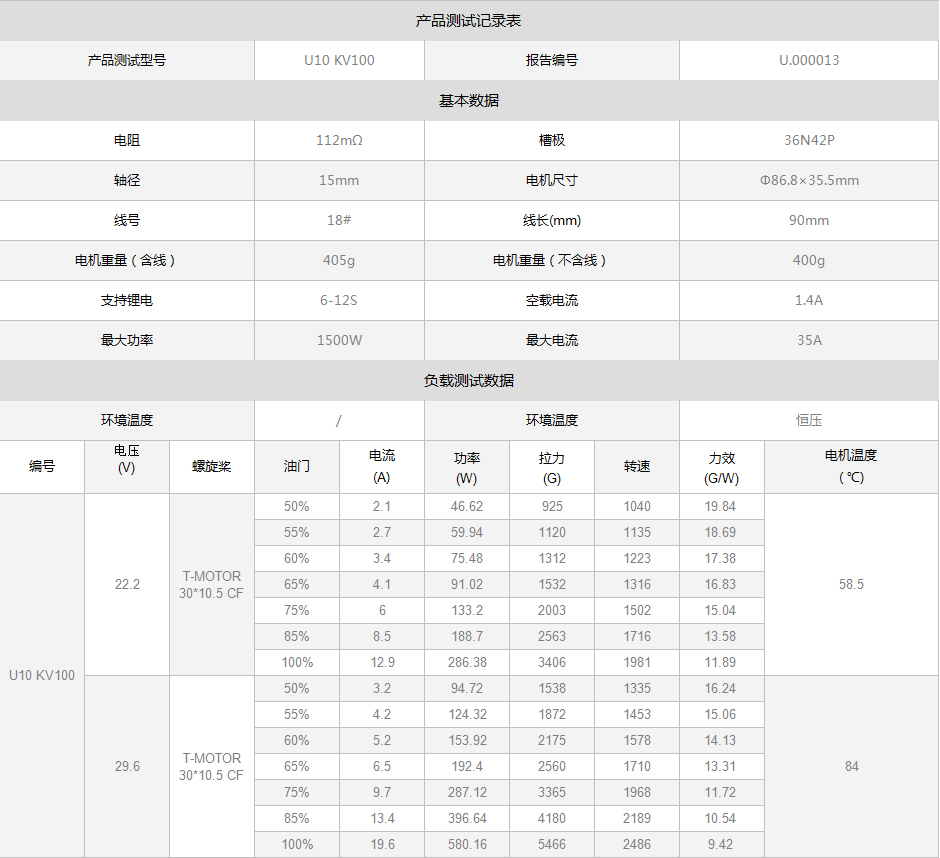Viewport: 940px width, 858px height.
Task: Select motor size Φ86.8×35.5mm cell
Action: [809, 180]
